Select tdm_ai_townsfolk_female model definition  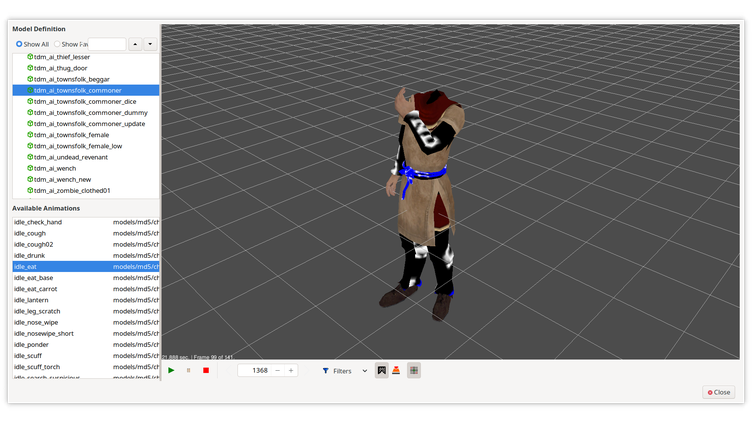71,135
